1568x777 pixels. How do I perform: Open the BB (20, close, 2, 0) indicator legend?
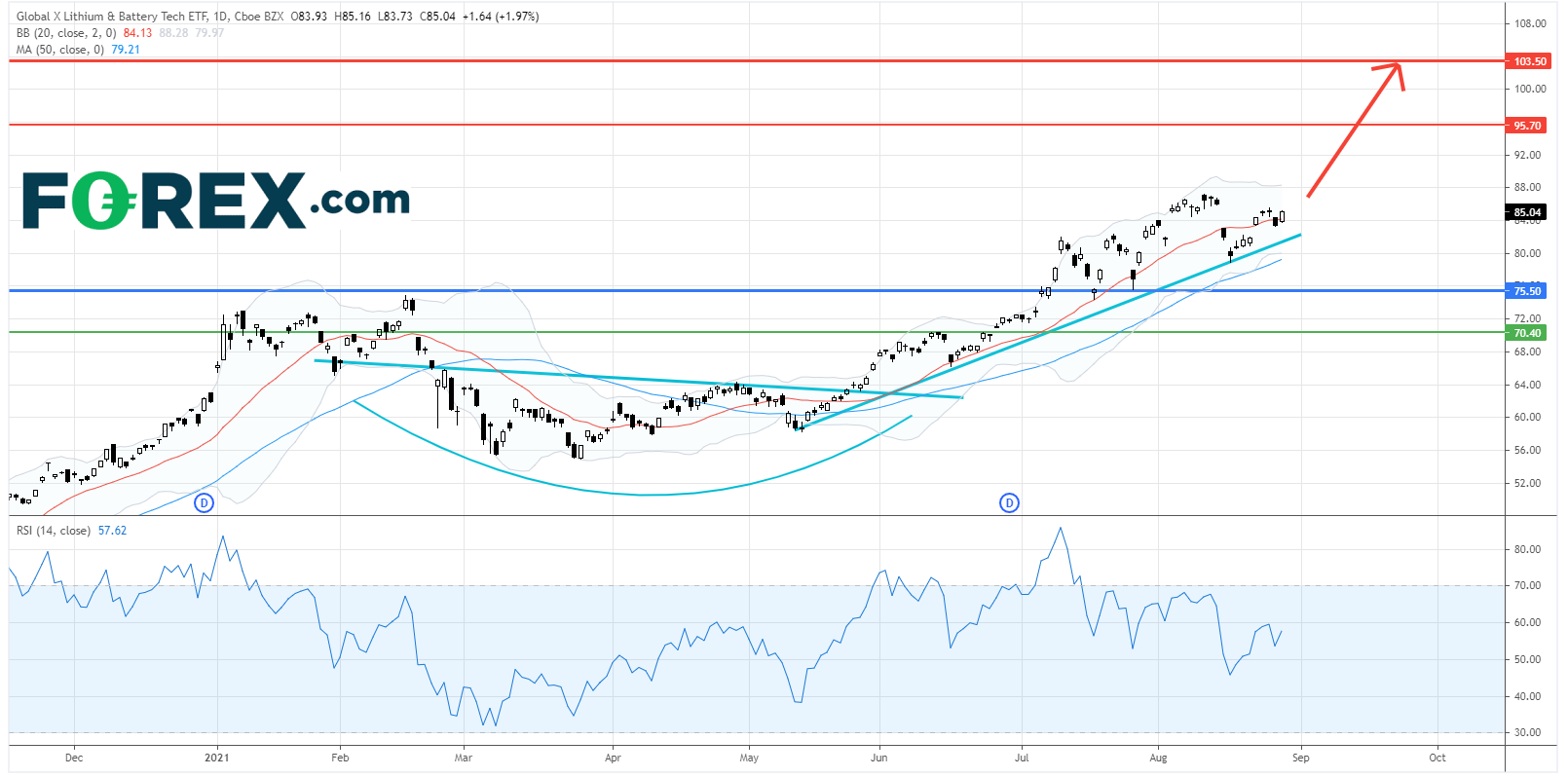click(65, 33)
